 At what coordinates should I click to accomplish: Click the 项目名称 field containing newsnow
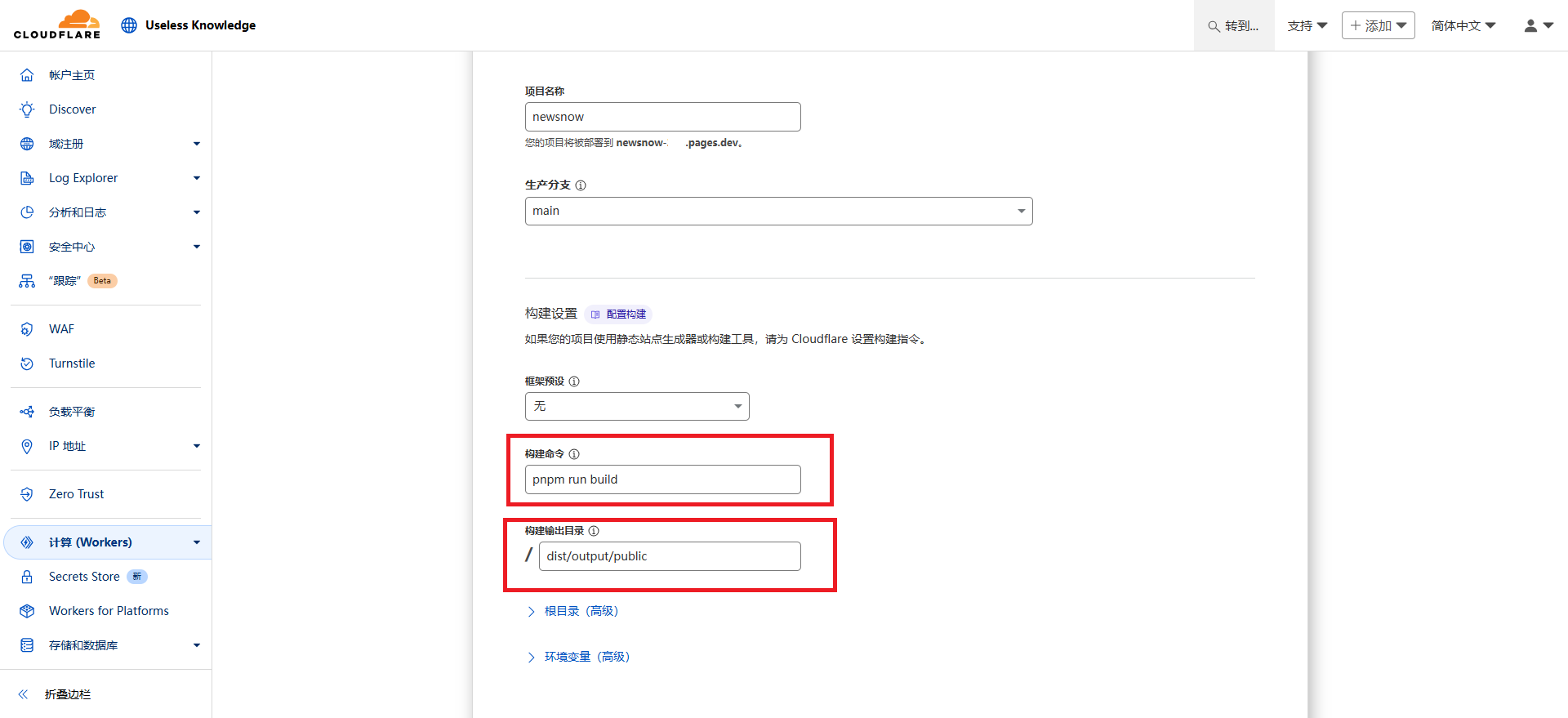point(662,117)
